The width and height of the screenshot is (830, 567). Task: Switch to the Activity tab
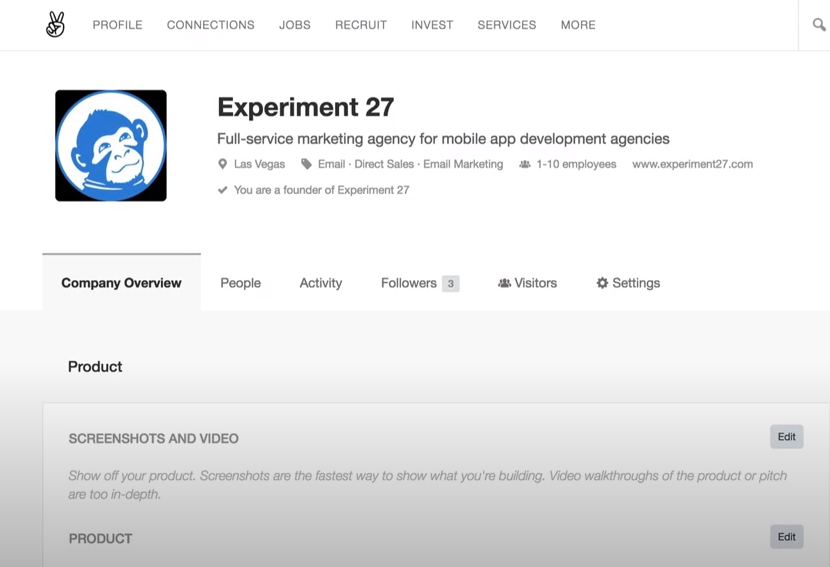(321, 283)
